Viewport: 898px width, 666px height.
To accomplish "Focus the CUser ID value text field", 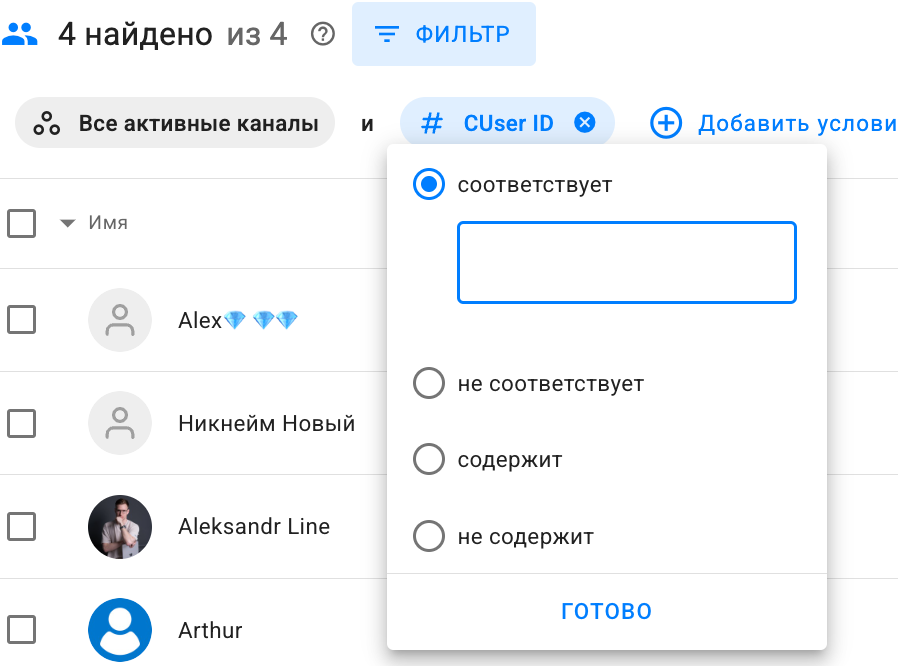I will point(626,262).
